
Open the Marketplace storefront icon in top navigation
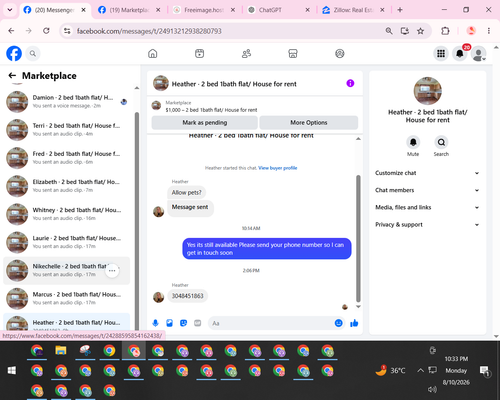point(293,54)
